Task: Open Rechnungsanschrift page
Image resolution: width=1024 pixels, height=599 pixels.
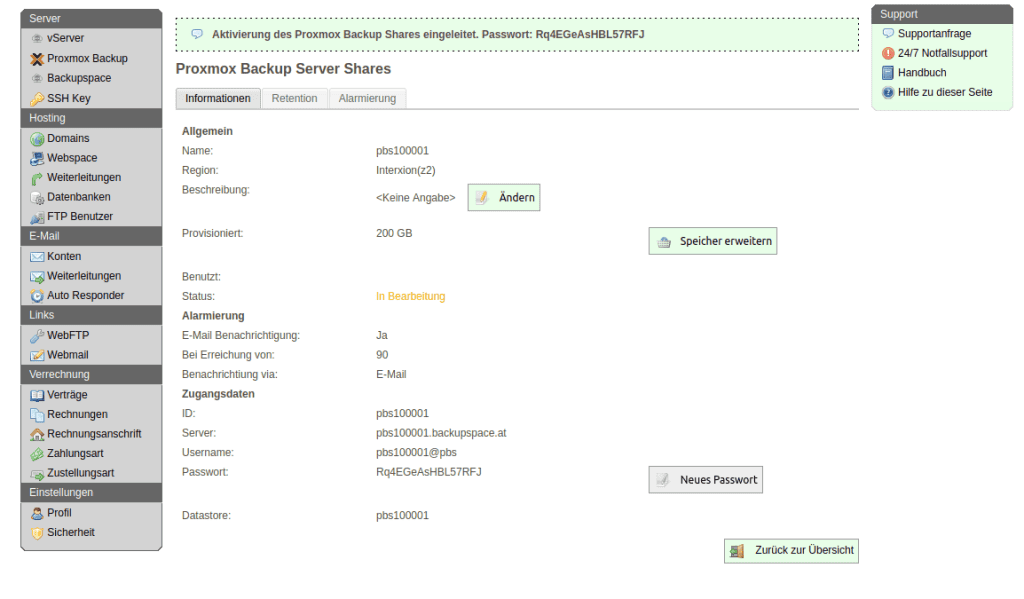Action: pos(94,434)
